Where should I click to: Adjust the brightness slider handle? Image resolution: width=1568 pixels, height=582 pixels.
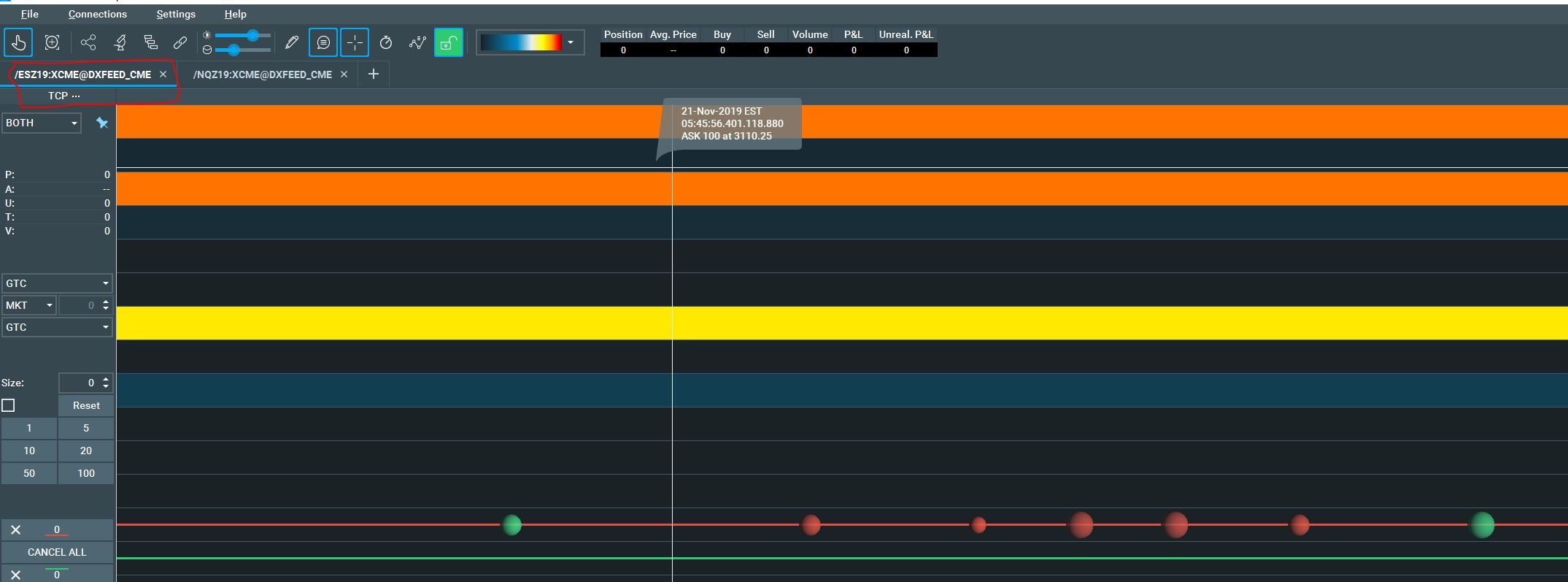tap(252, 35)
